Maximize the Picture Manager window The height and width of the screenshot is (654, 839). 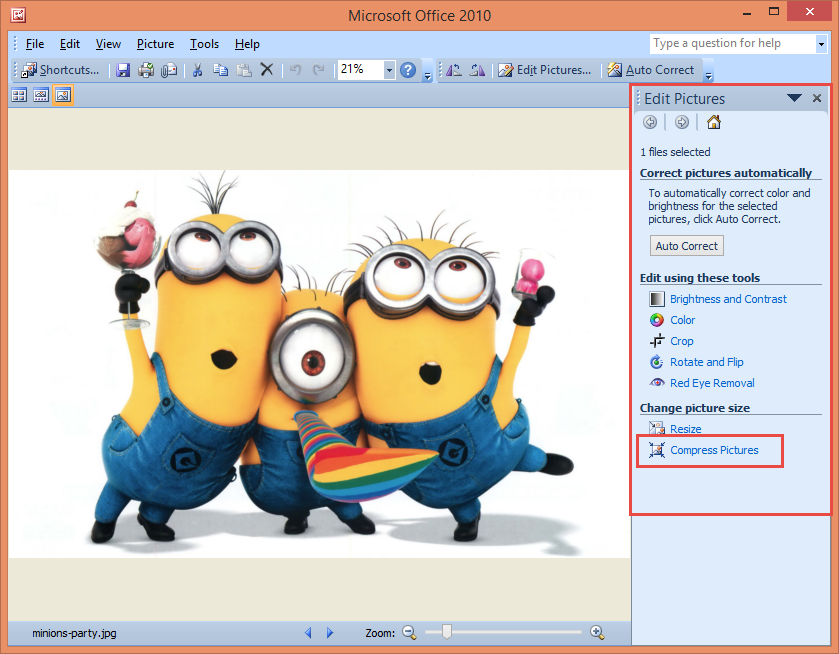[x=774, y=12]
